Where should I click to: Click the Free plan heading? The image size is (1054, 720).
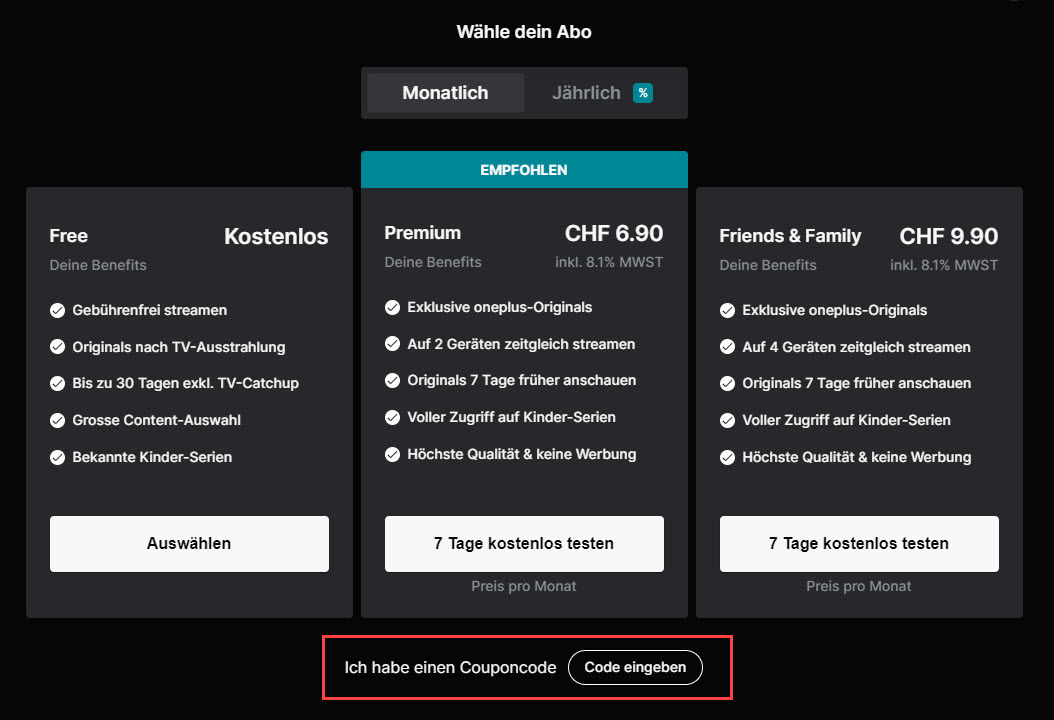pyautogui.click(x=69, y=236)
